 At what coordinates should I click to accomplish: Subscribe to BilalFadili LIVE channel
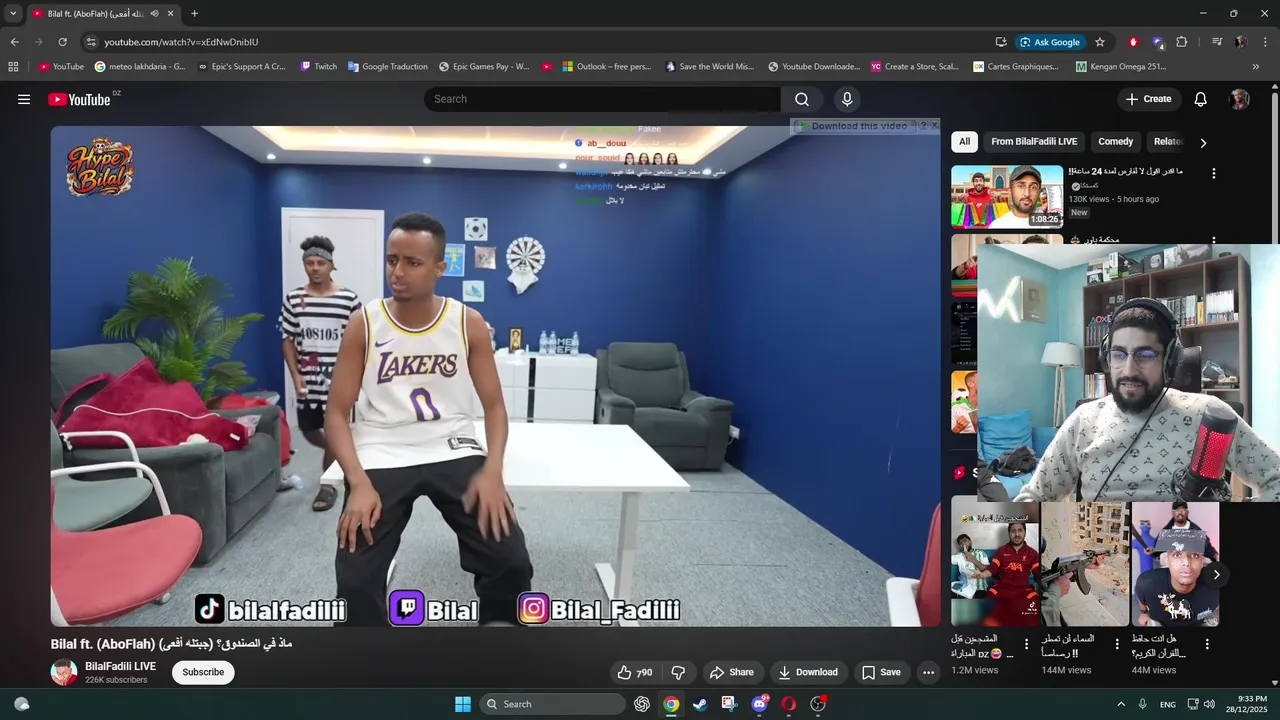[203, 672]
